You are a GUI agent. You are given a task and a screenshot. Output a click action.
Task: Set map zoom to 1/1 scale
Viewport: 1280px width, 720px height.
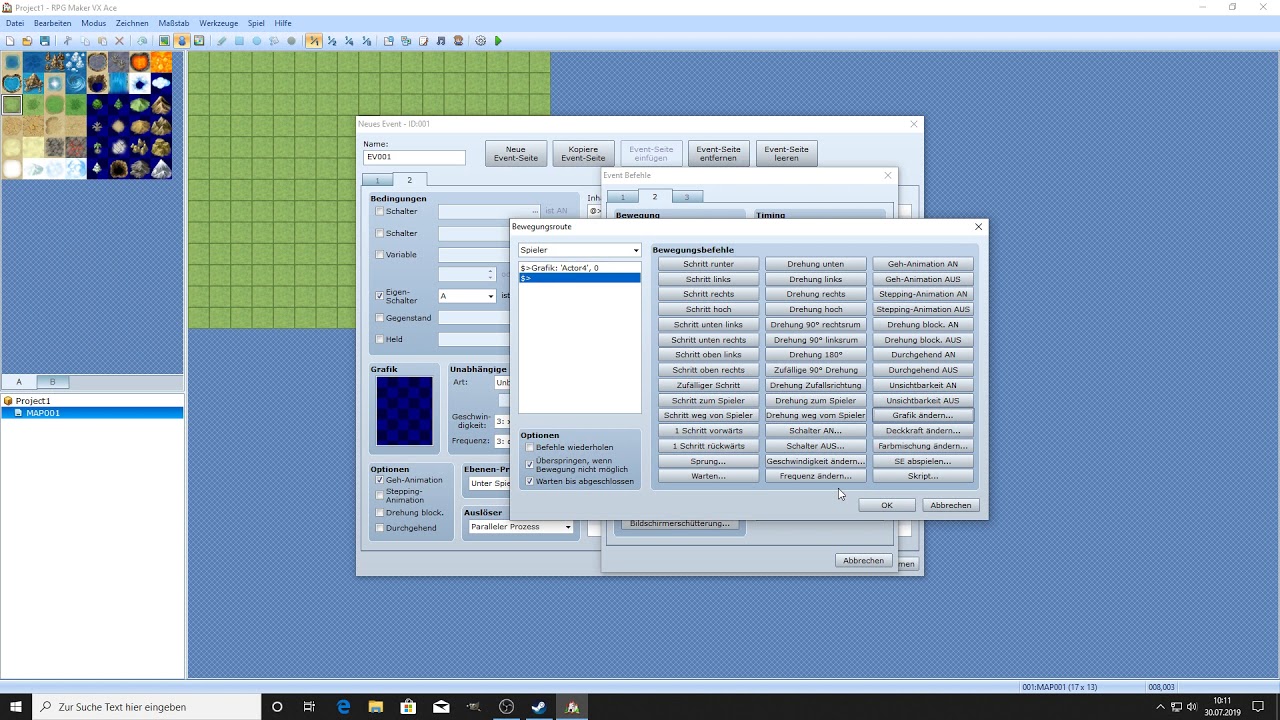click(314, 41)
